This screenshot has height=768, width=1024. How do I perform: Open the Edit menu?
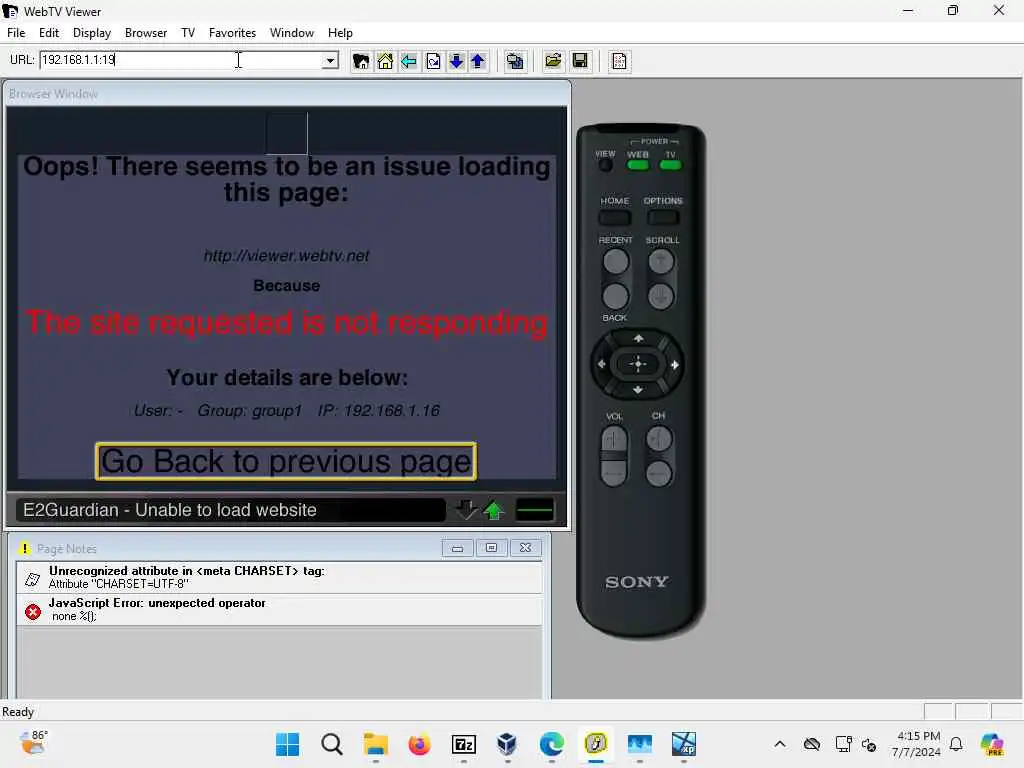click(49, 33)
